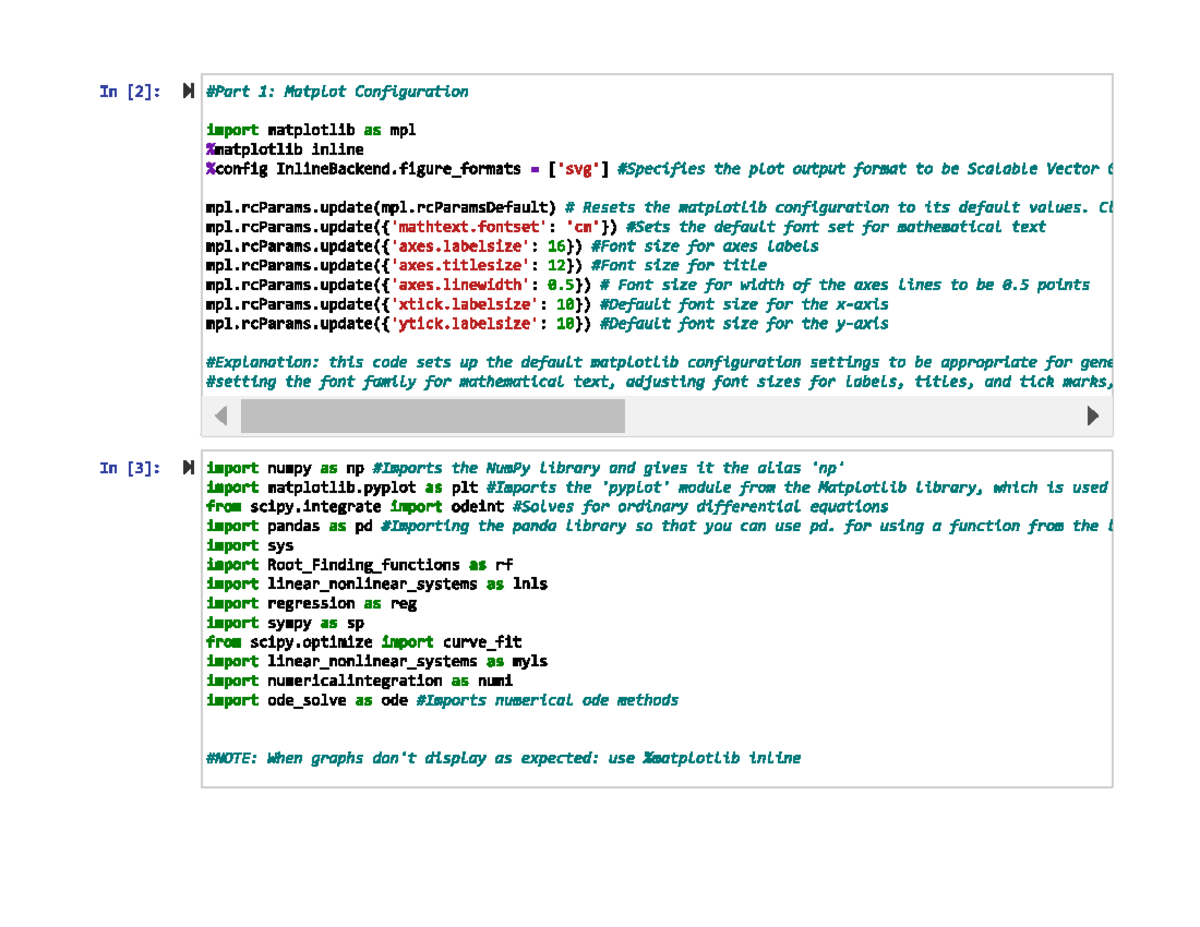Click the empty scrollbar track right of the thumb
The width and height of the screenshot is (1200, 927).
tap(850, 415)
